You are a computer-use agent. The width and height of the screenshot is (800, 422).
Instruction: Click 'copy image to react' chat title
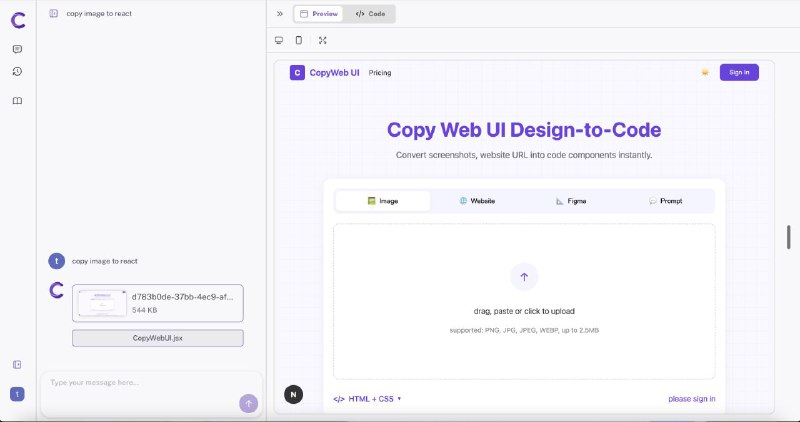point(99,14)
